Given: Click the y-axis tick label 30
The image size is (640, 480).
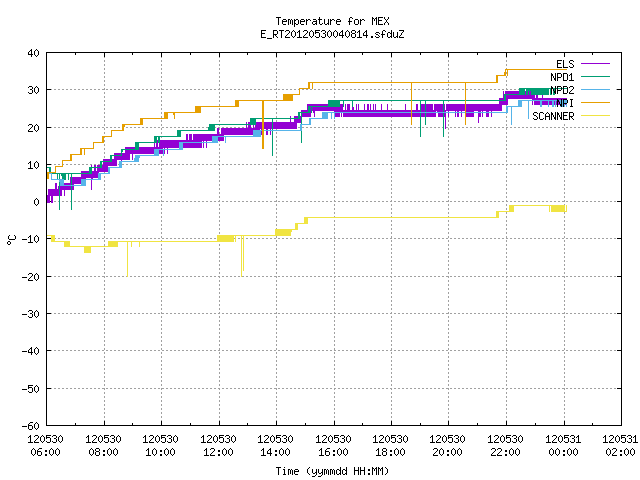Looking at the screenshot, I should [33, 90].
